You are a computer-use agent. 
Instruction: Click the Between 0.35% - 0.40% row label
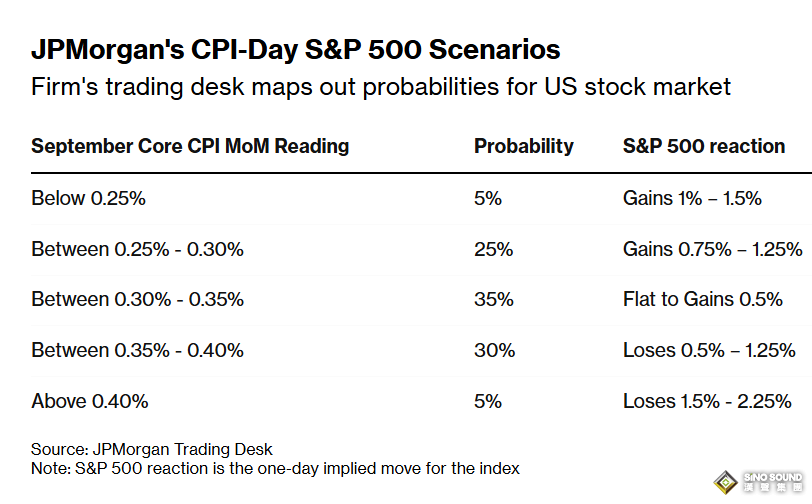point(137,350)
